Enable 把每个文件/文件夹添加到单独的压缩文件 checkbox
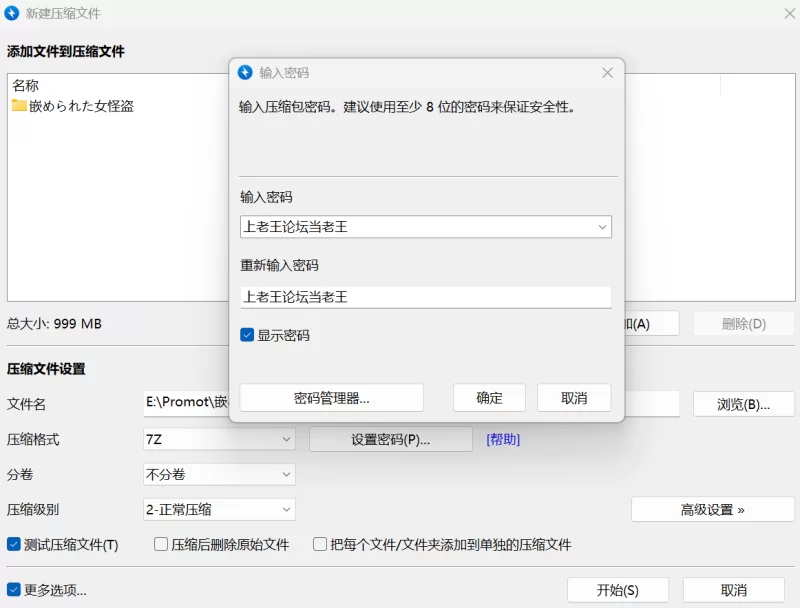The height and width of the screenshot is (608, 800). (x=320, y=544)
